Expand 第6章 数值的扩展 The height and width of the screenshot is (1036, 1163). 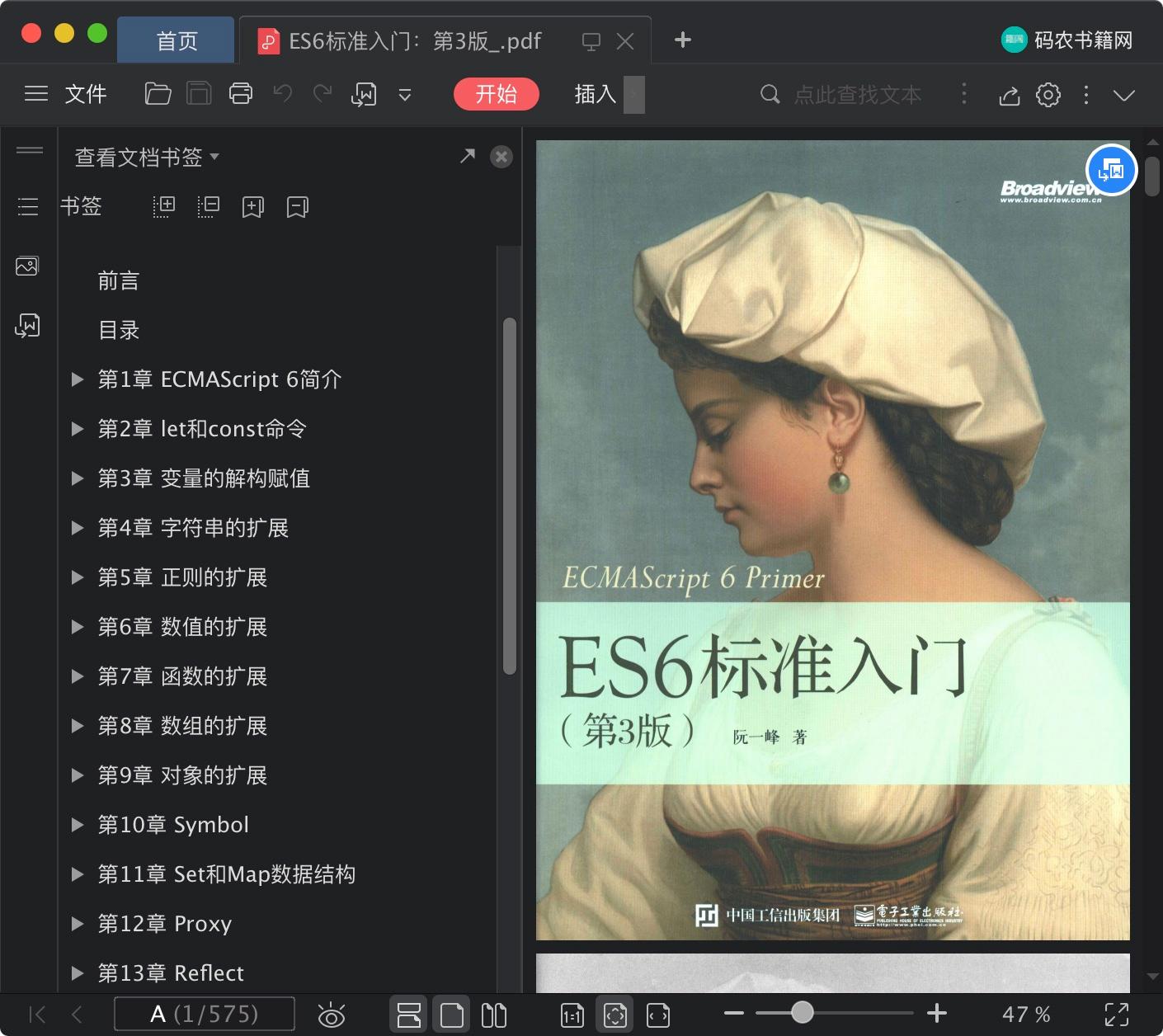click(78, 627)
